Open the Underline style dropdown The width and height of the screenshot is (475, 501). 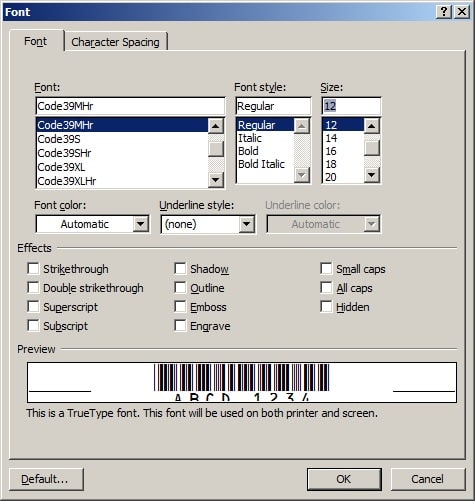pos(246,224)
